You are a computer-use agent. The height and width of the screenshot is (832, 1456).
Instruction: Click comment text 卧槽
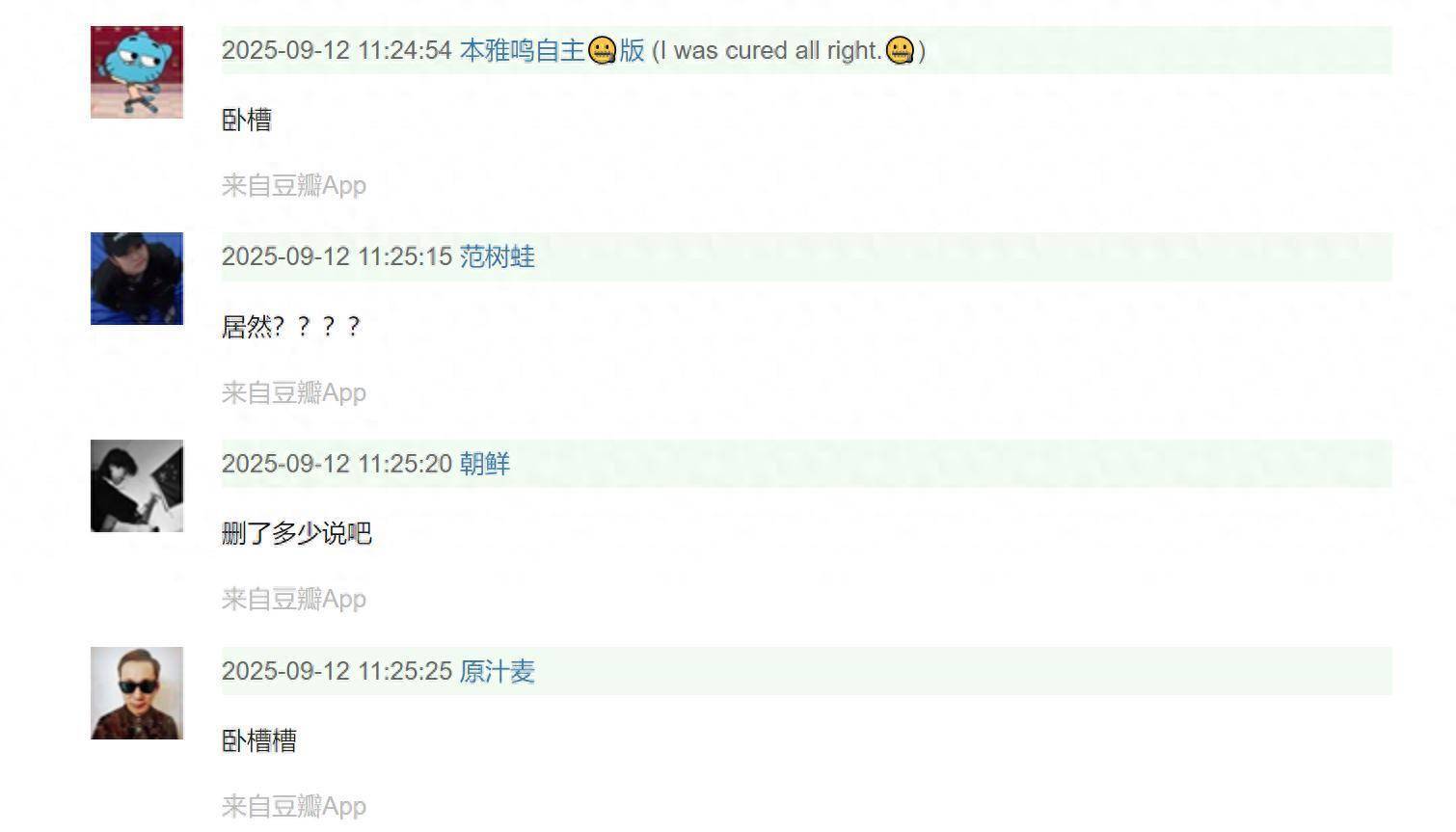247,120
